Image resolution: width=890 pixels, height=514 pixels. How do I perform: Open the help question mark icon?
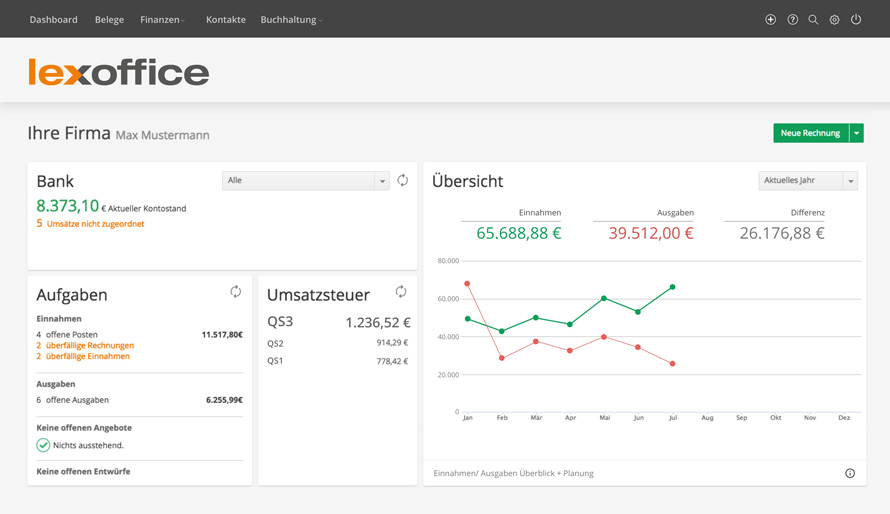792,20
